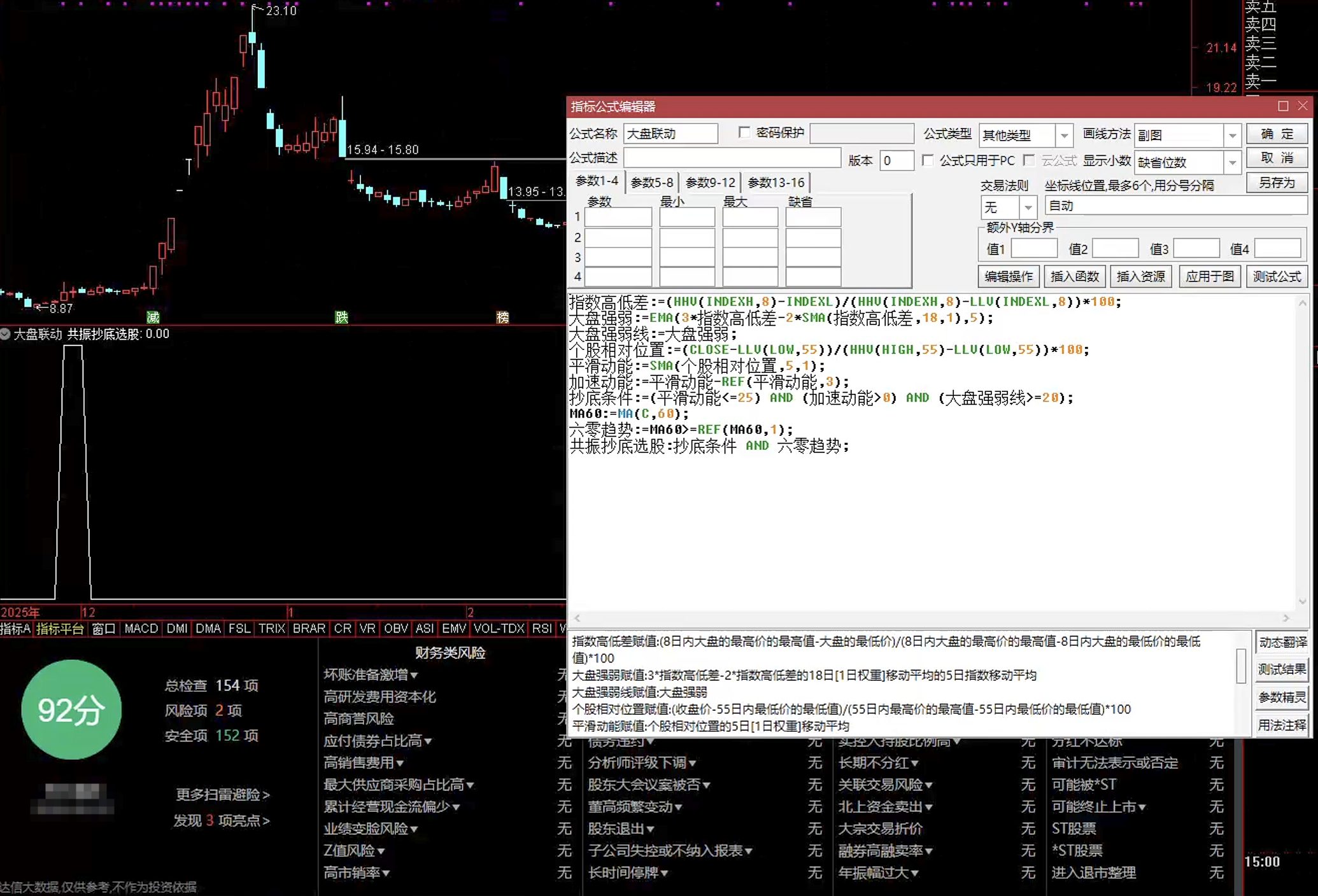Click the 确定 button
Image resolution: width=1318 pixels, height=896 pixels.
1277,134
